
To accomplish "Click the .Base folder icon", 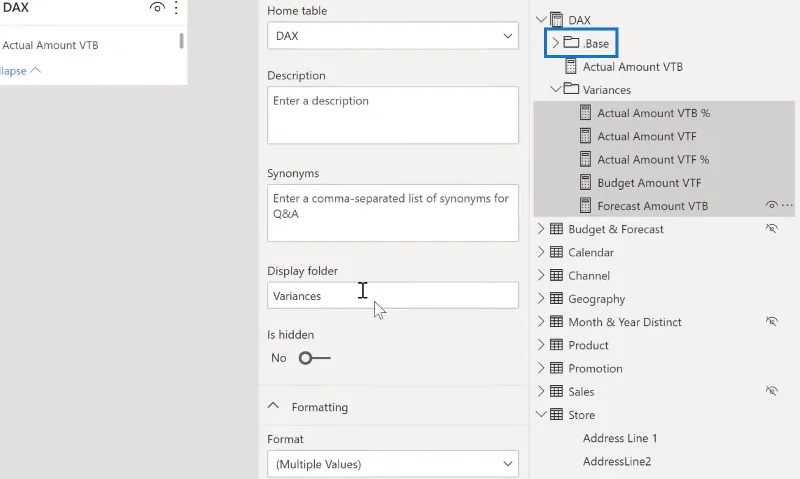I will point(571,42).
